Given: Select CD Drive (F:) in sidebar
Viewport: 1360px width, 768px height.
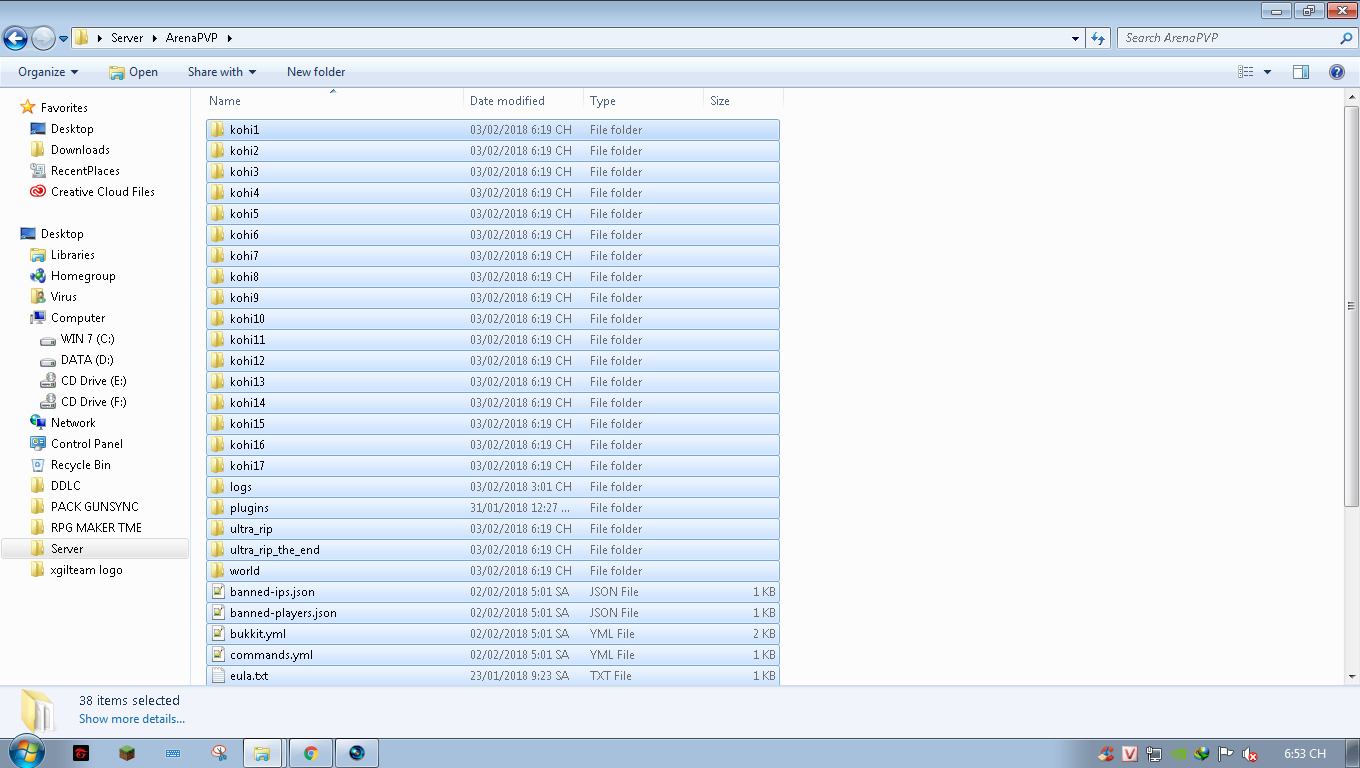Looking at the screenshot, I should tap(94, 402).
